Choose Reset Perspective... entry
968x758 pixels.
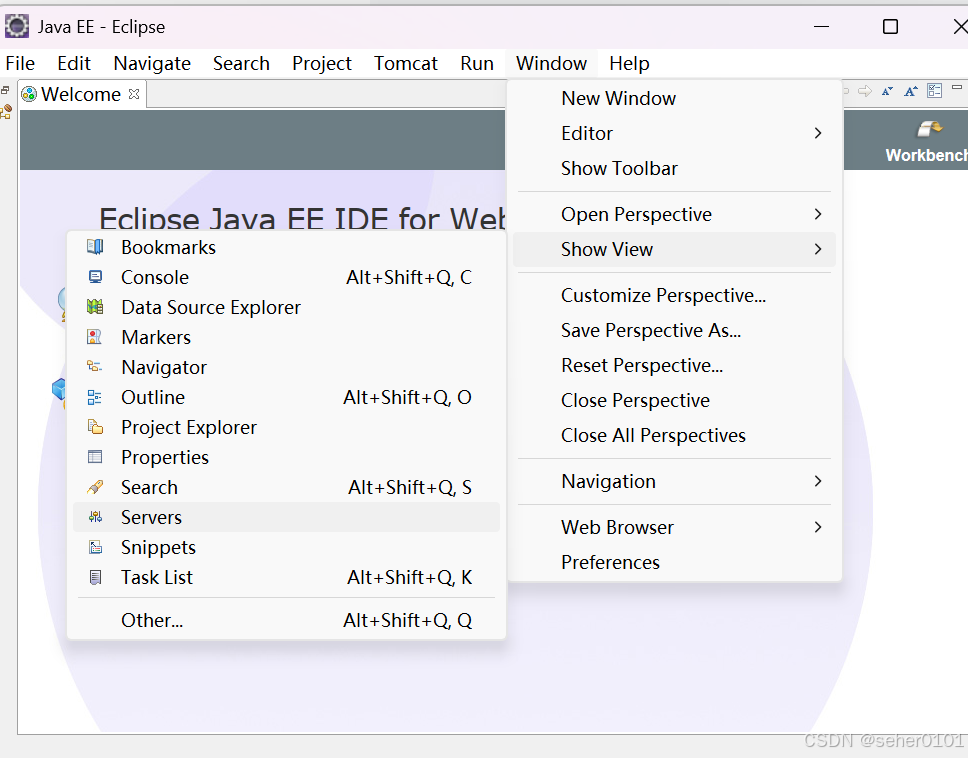(674, 365)
